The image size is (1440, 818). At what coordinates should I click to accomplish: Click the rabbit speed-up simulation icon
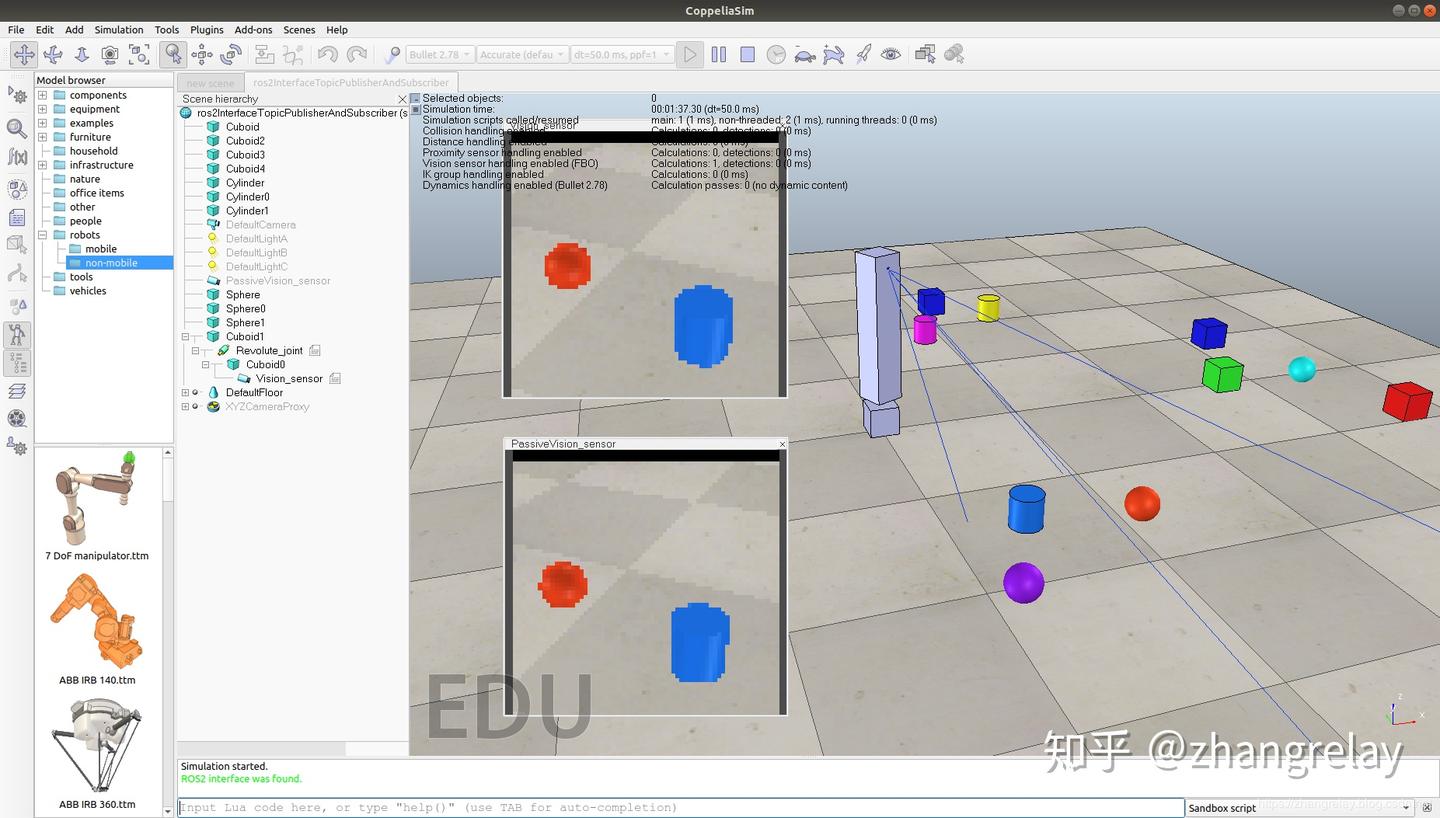[x=834, y=55]
